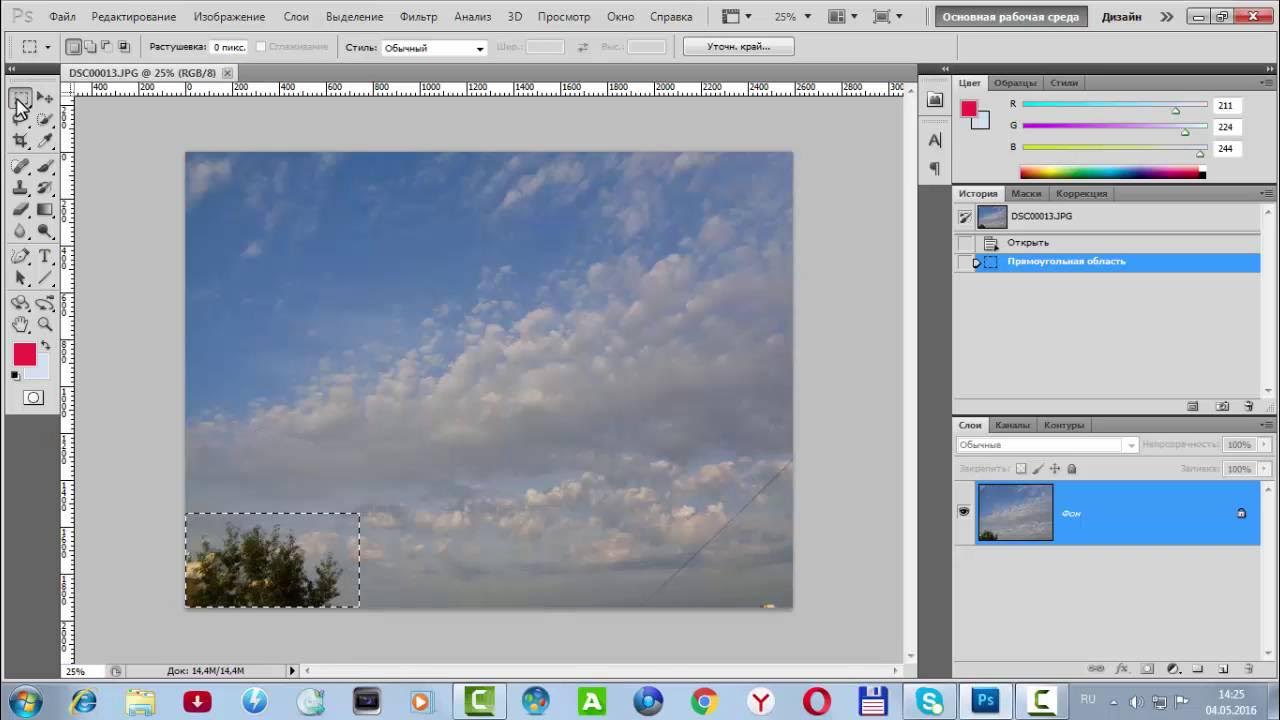Click the Уточн. край button
1280x720 pixels.
click(x=739, y=46)
